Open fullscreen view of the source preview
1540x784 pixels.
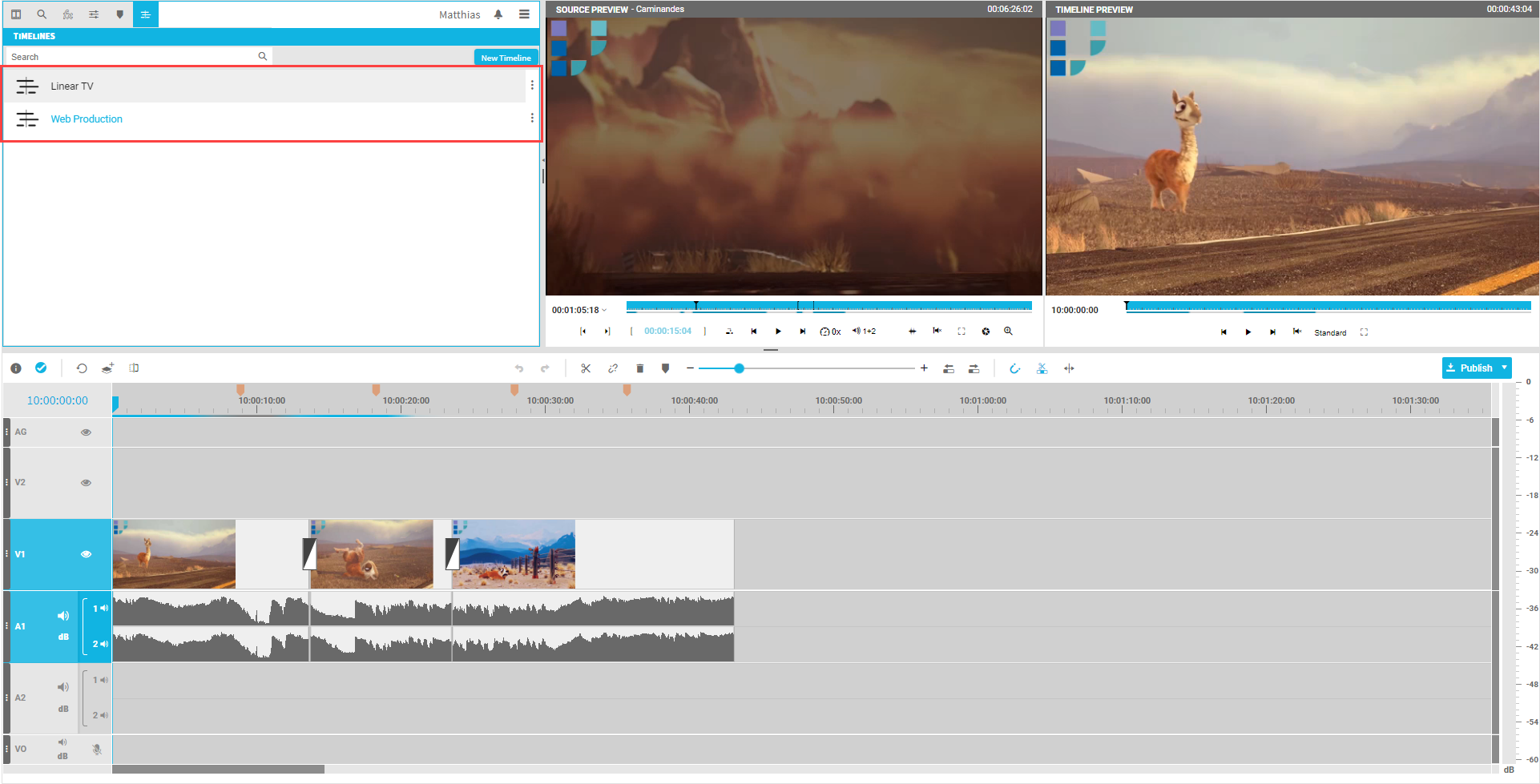(961, 331)
